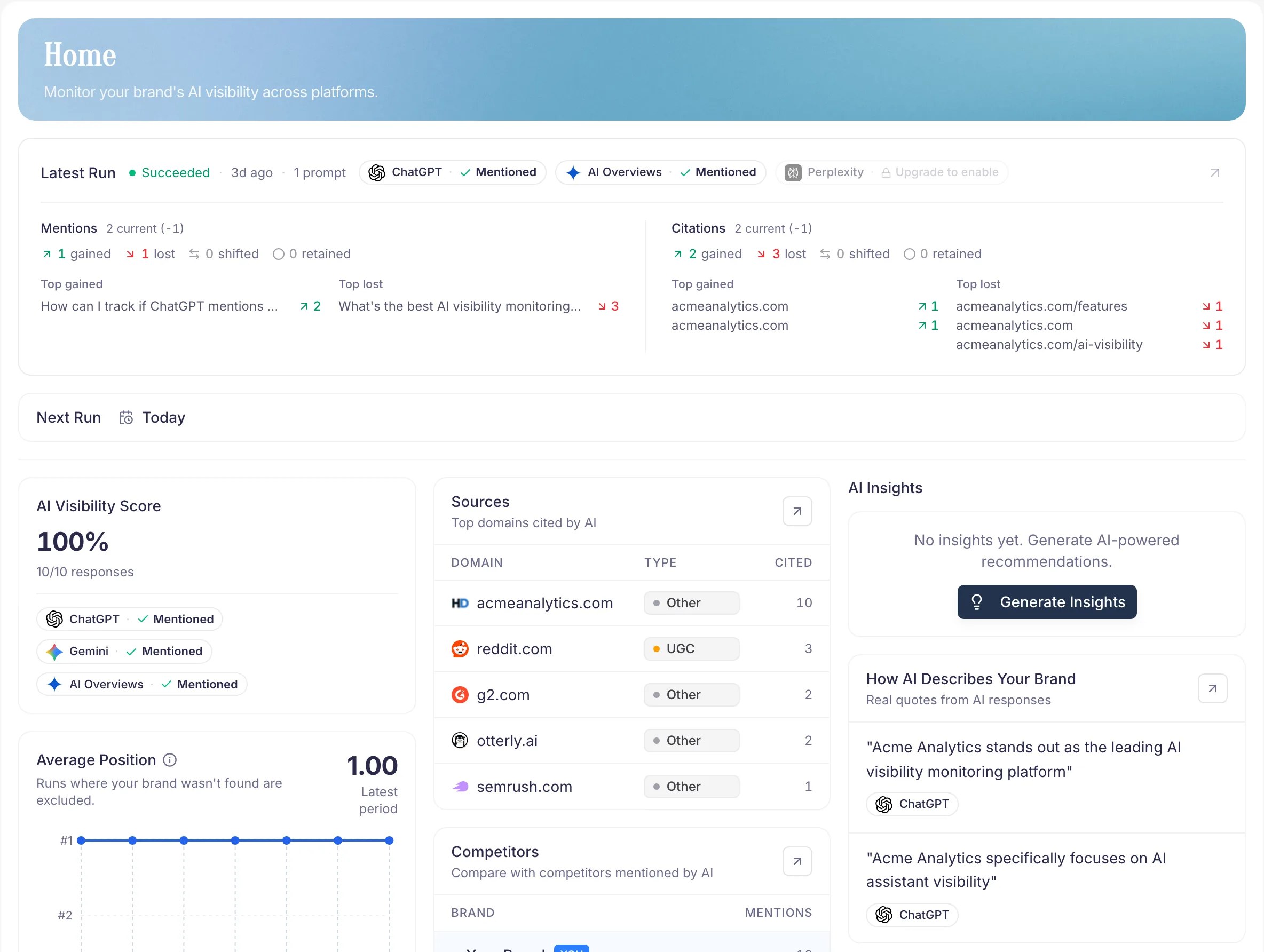Click the calendar icon next to Next Run

click(127, 417)
